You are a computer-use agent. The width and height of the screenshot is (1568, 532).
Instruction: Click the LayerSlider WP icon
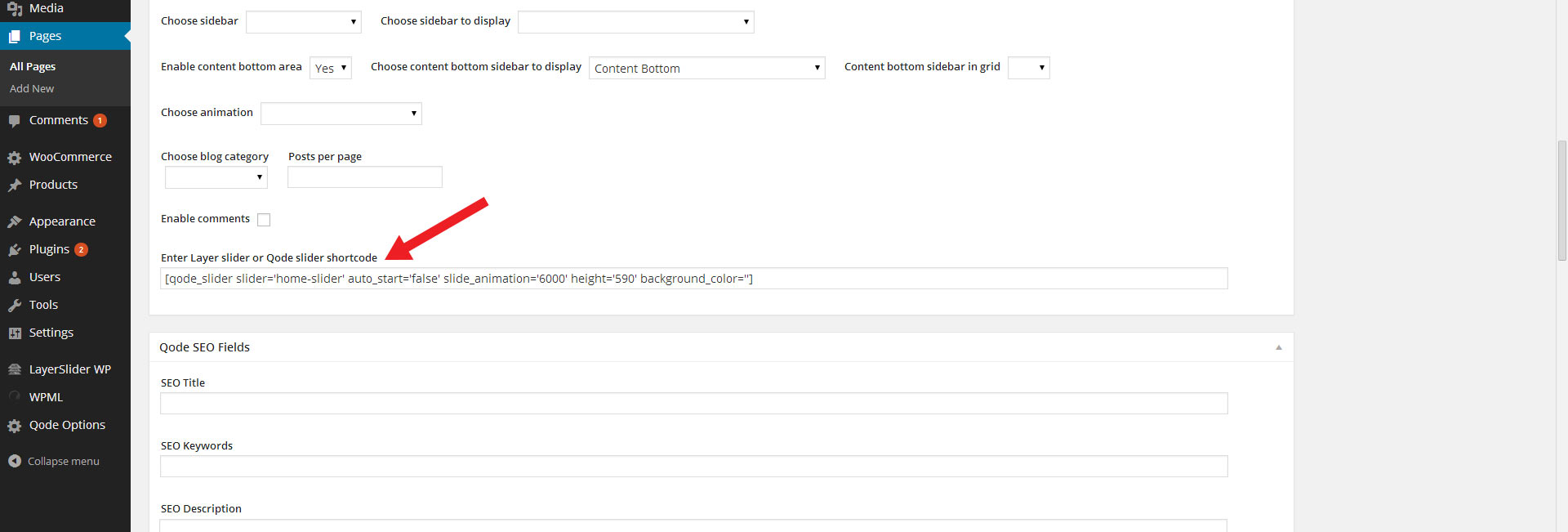pos(14,369)
